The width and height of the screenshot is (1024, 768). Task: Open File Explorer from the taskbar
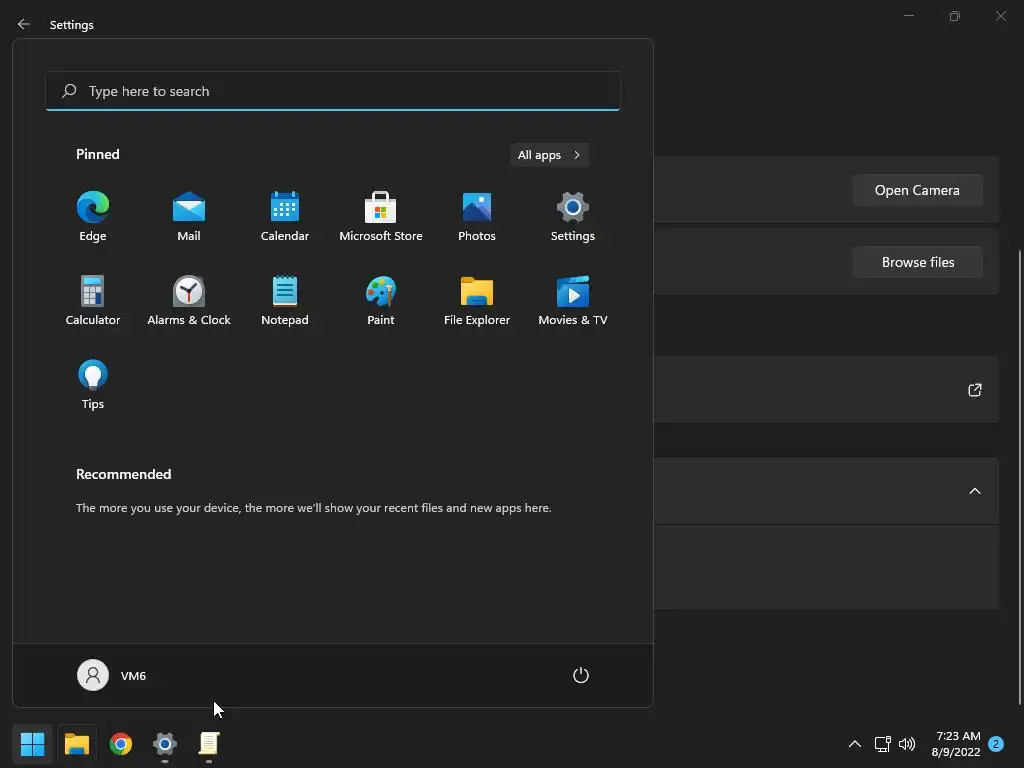pyautogui.click(x=77, y=743)
